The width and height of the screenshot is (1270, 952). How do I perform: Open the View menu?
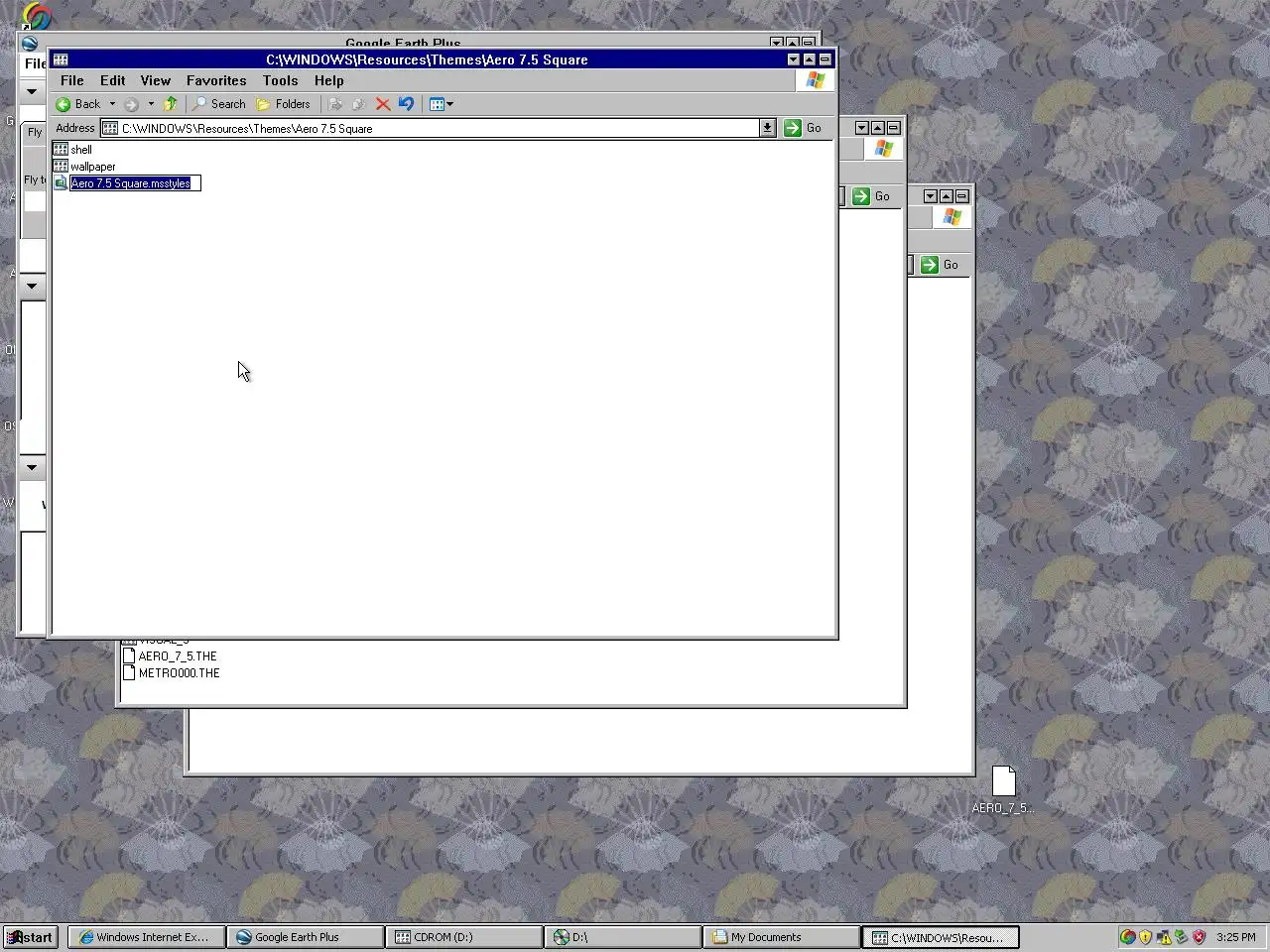pos(156,80)
